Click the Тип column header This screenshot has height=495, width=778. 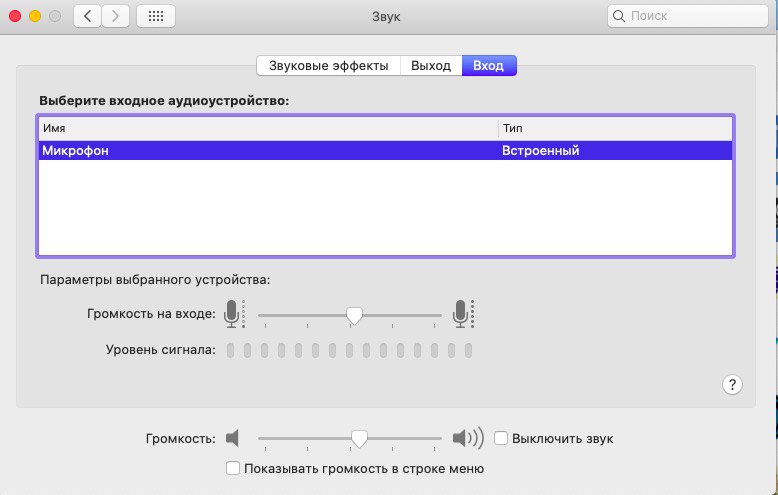(x=614, y=129)
